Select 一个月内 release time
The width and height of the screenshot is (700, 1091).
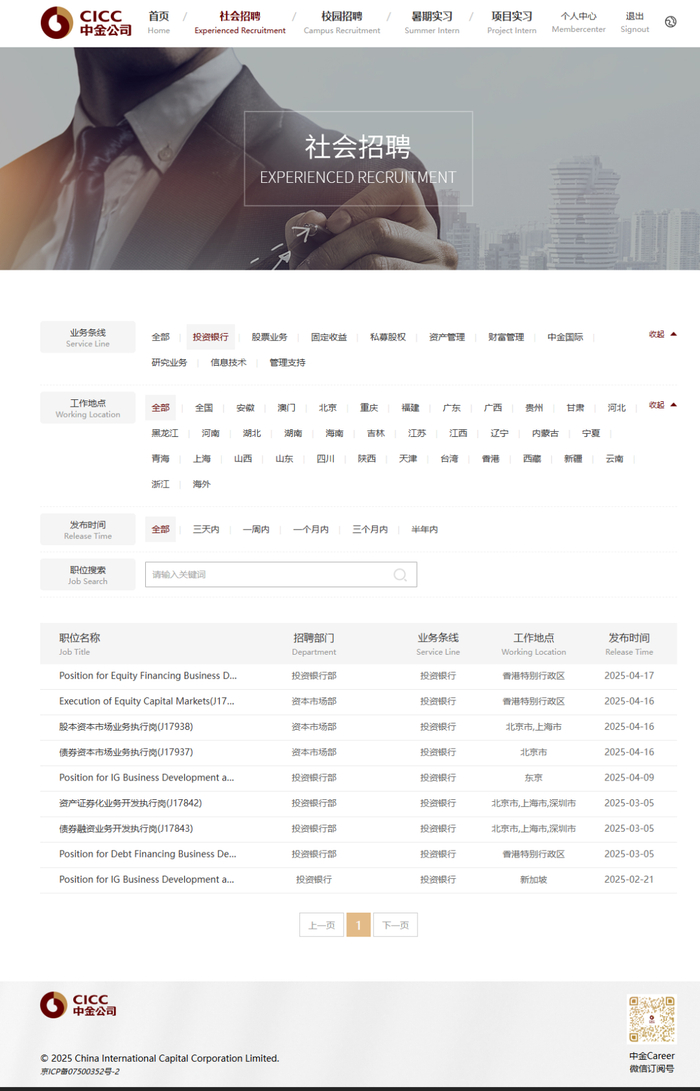coord(311,529)
